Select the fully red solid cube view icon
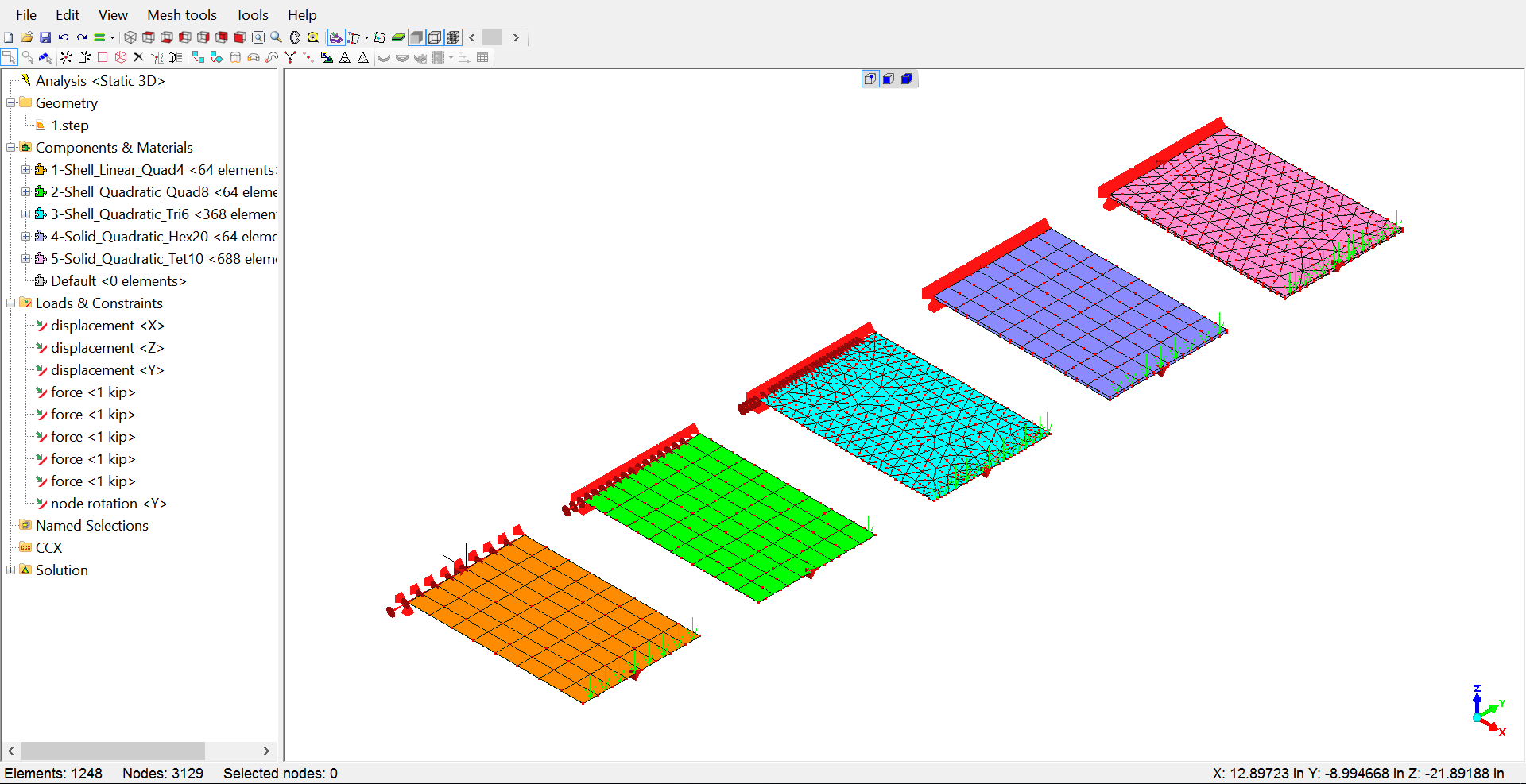Image resolution: width=1526 pixels, height=784 pixels. (239, 37)
